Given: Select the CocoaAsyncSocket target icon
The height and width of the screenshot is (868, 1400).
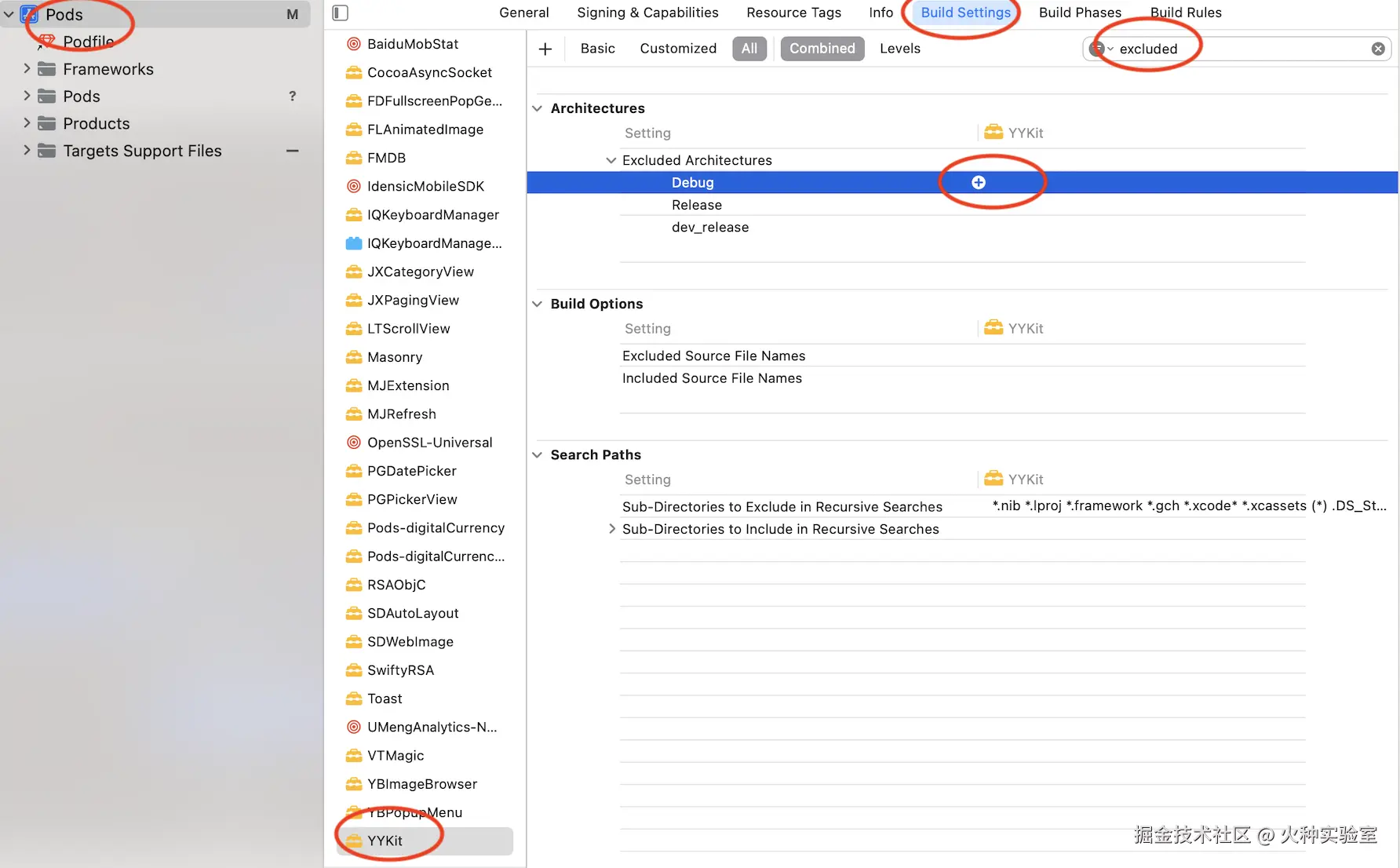Looking at the screenshot, I should click(x=354, y=72).
